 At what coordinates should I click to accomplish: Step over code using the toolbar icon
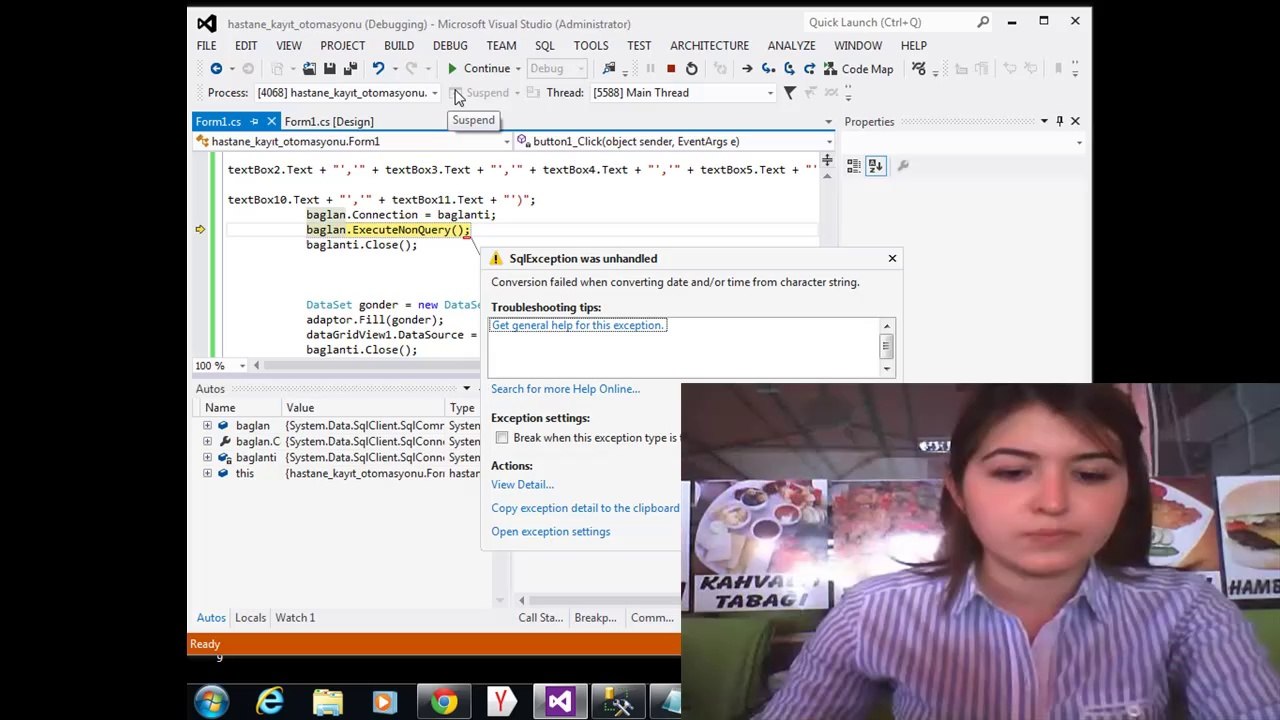[789, 69]
